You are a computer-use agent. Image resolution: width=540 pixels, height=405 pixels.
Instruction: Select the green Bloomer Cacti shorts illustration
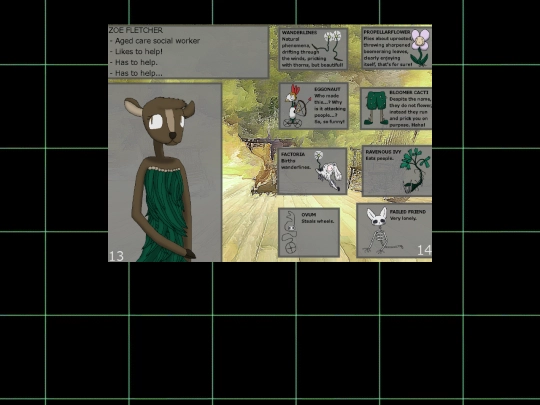(377, 108)
